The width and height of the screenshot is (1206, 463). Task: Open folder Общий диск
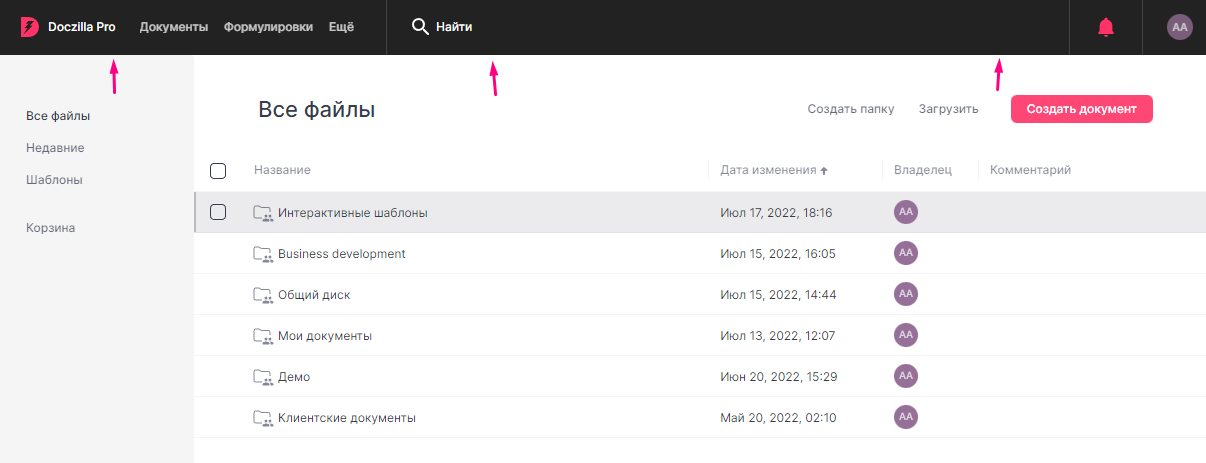click(x=314, y=295)
